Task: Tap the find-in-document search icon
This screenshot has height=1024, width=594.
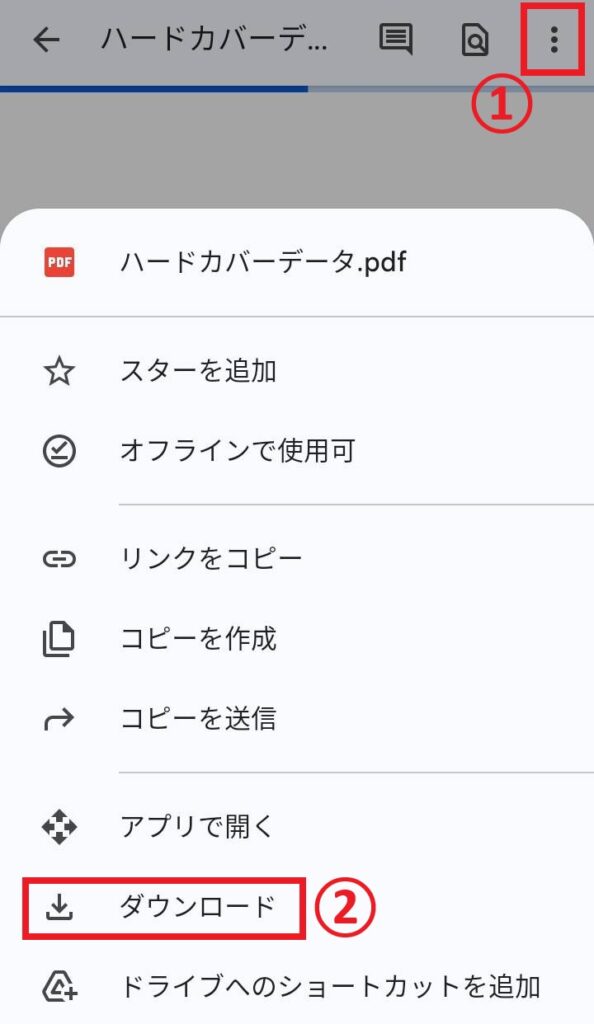Action: pyautogui.click(x=475, y=41)
